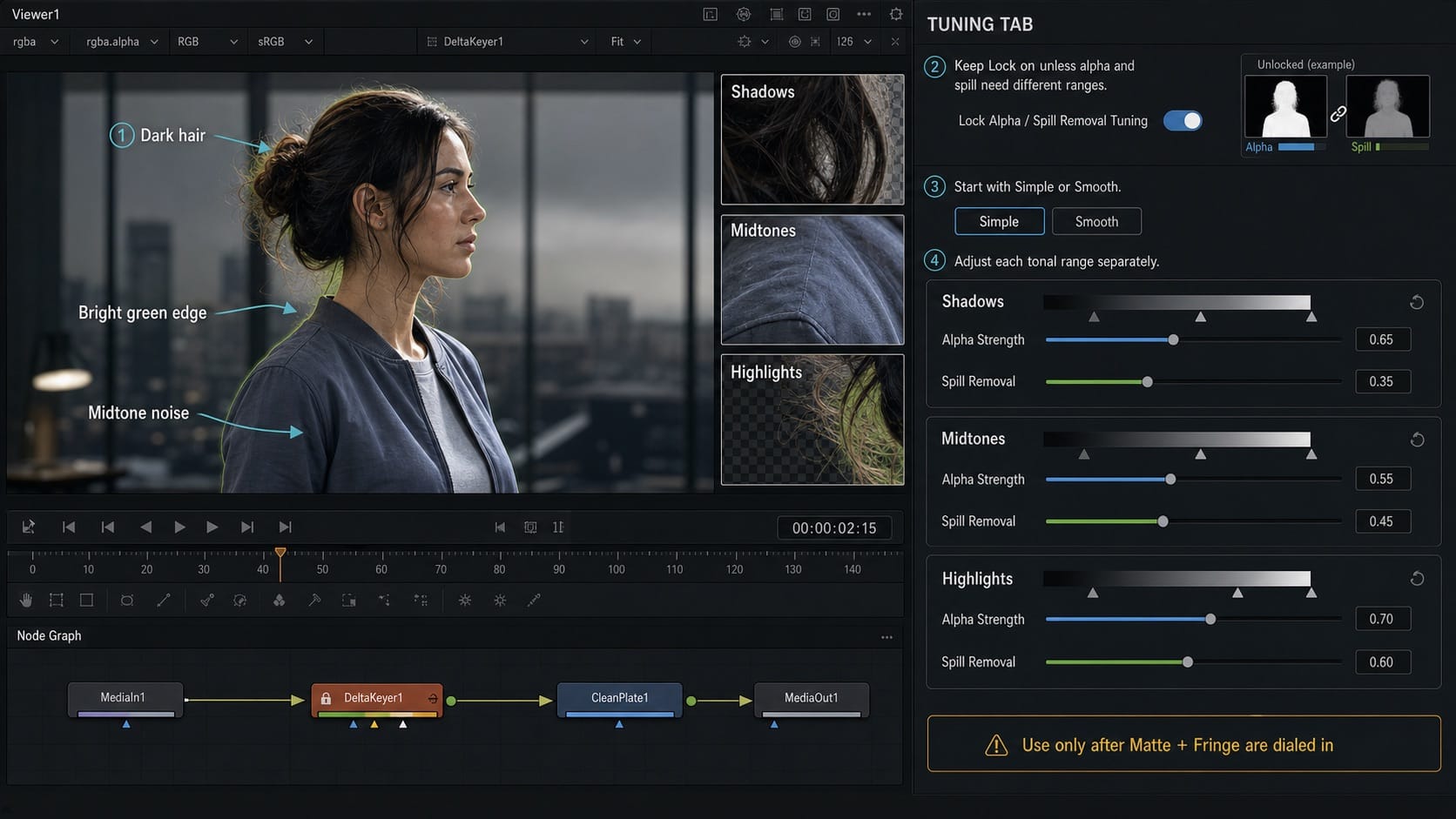Click the Midtones Spill Removal 0.45 field
Screen dimensions: 1456x819
[x=1383, y=521]
